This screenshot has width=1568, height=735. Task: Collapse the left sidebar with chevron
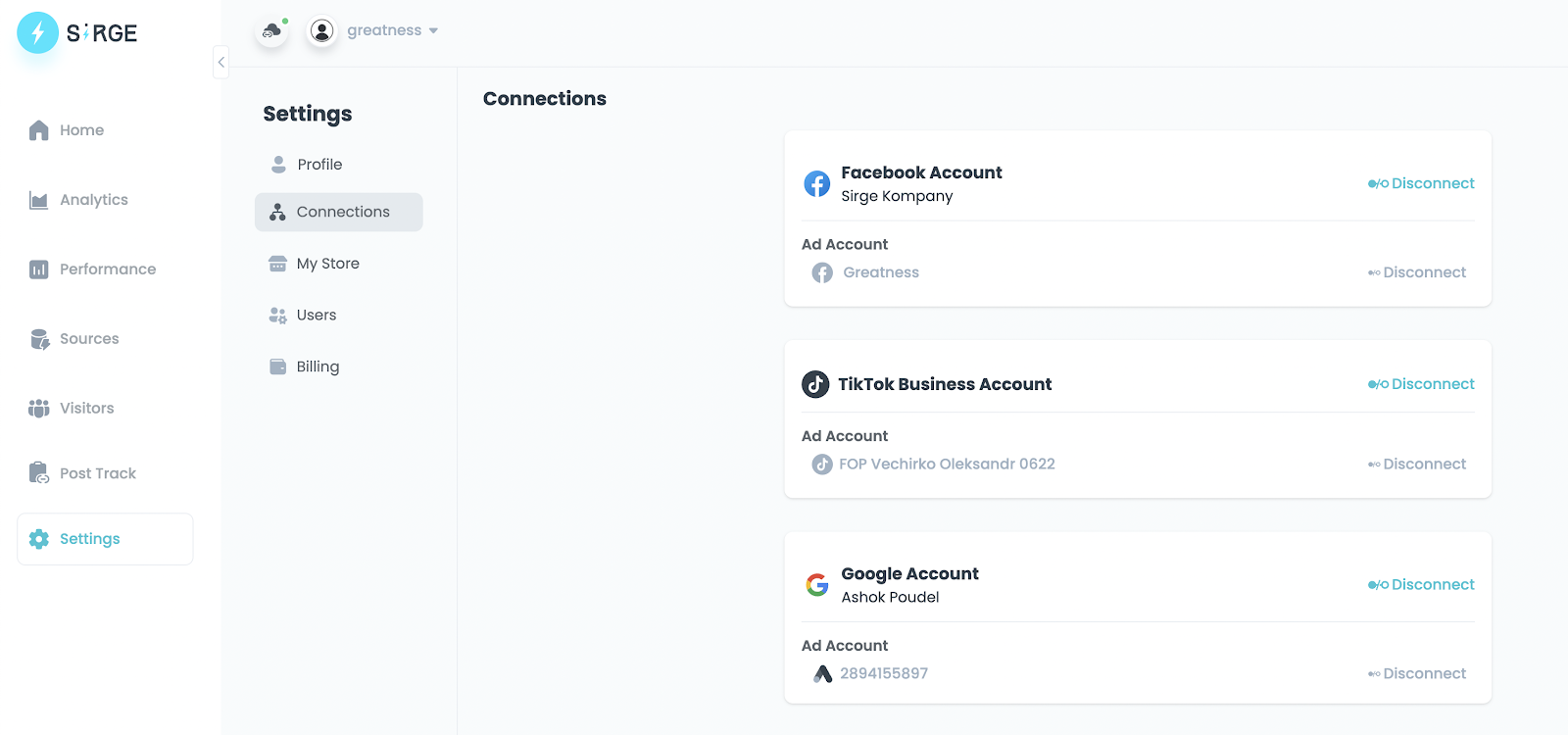pyautogui.click(x=221, y=62)
